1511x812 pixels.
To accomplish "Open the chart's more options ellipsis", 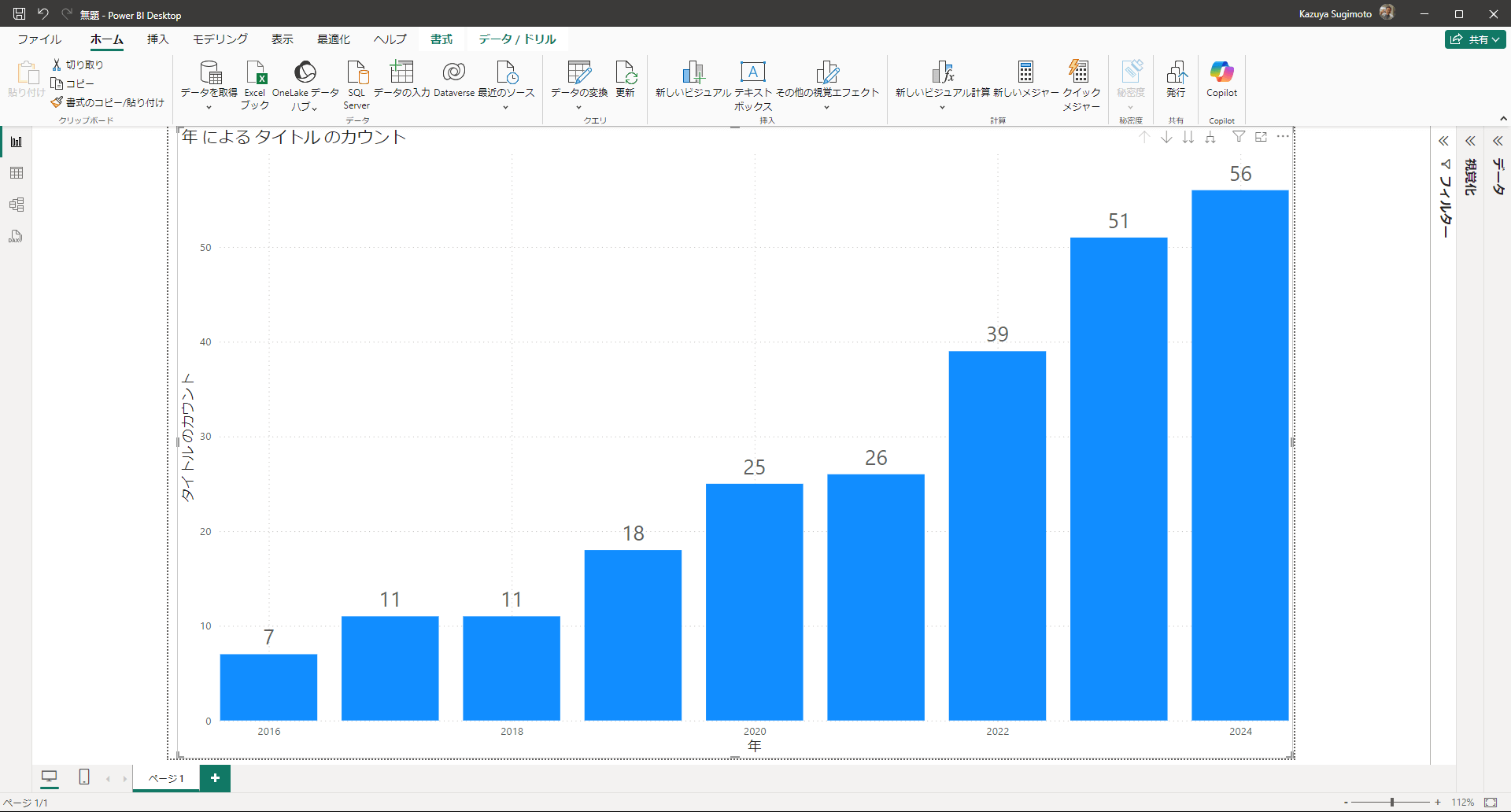I will (x=1283, y=137).
